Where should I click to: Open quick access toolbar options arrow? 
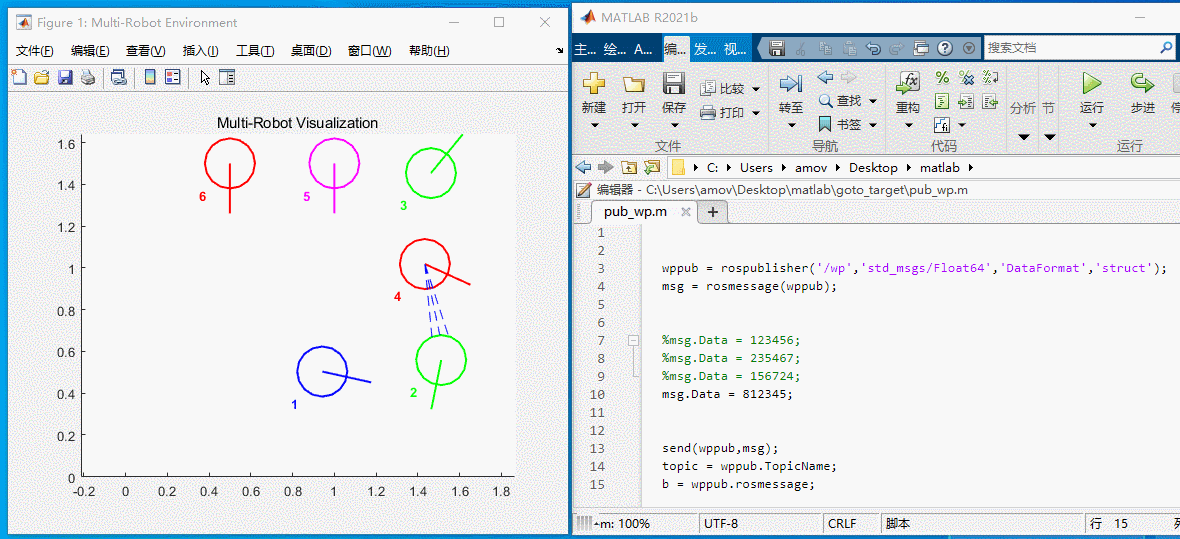coord(969,48)
